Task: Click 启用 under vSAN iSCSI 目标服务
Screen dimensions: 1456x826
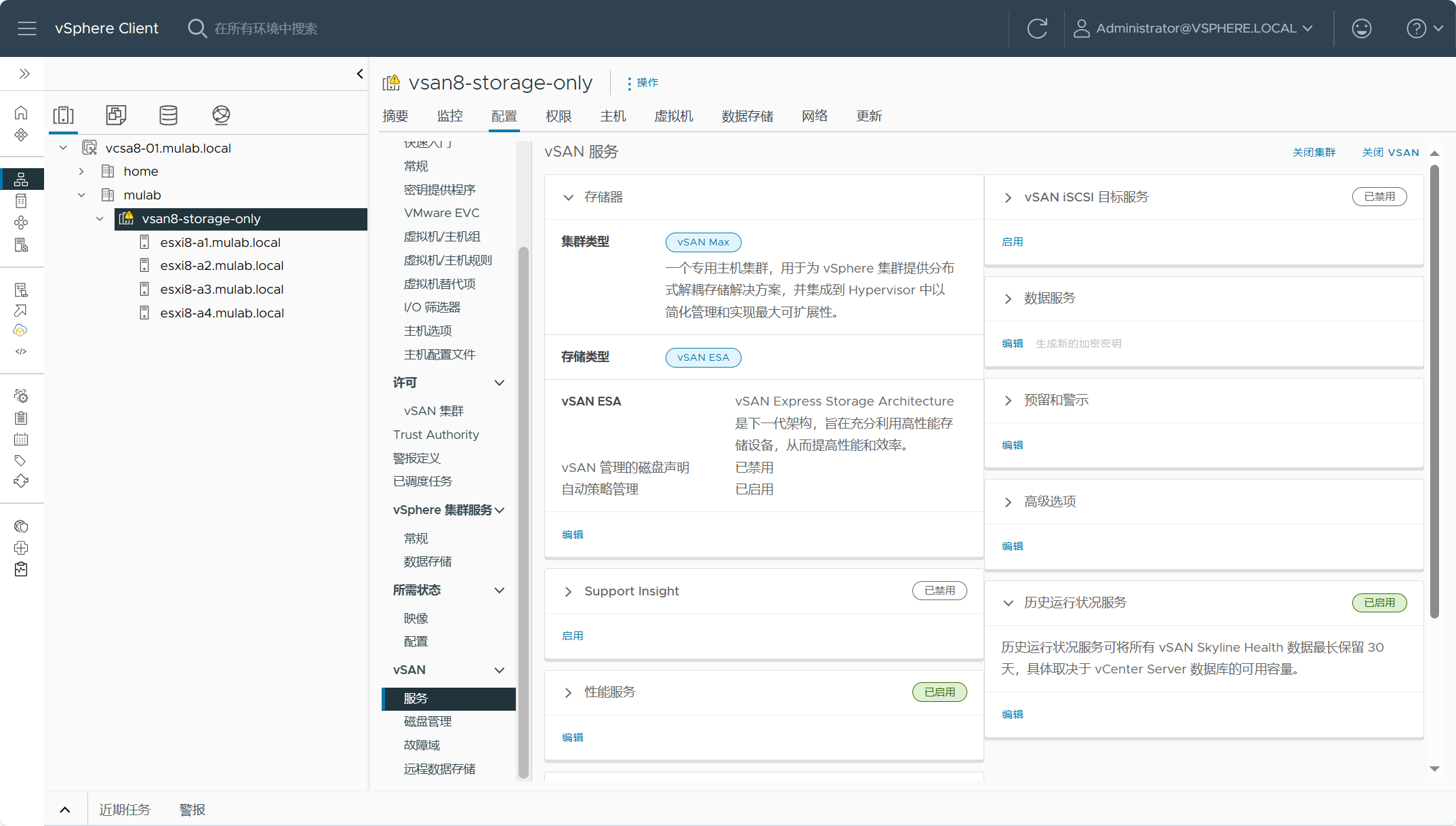Action: 1013,242
